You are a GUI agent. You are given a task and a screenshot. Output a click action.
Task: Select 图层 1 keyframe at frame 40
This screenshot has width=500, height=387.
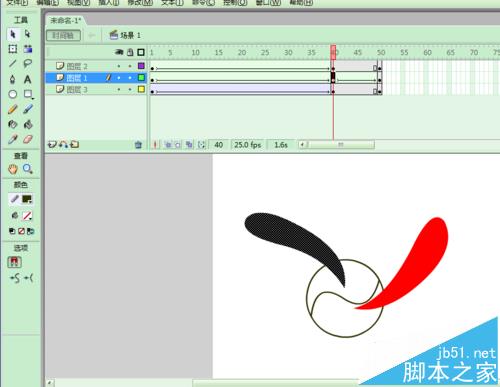(333, 78)
